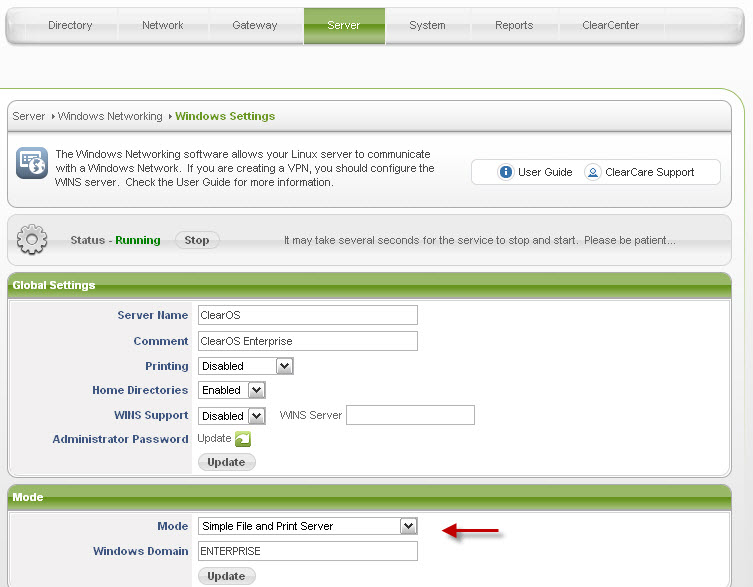This screenshot has height=587, width=753.
Task: Click the Windows Domain field label
Action: [141, 551]
